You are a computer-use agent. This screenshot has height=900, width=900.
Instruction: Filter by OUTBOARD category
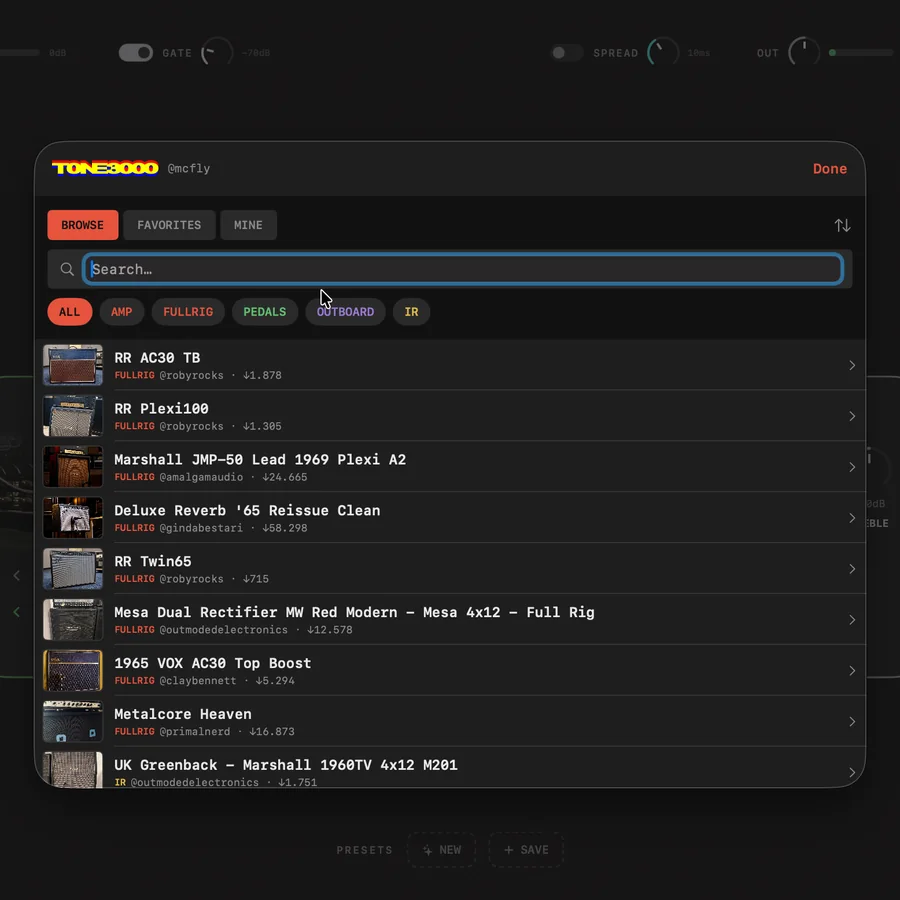coord(346,312)
